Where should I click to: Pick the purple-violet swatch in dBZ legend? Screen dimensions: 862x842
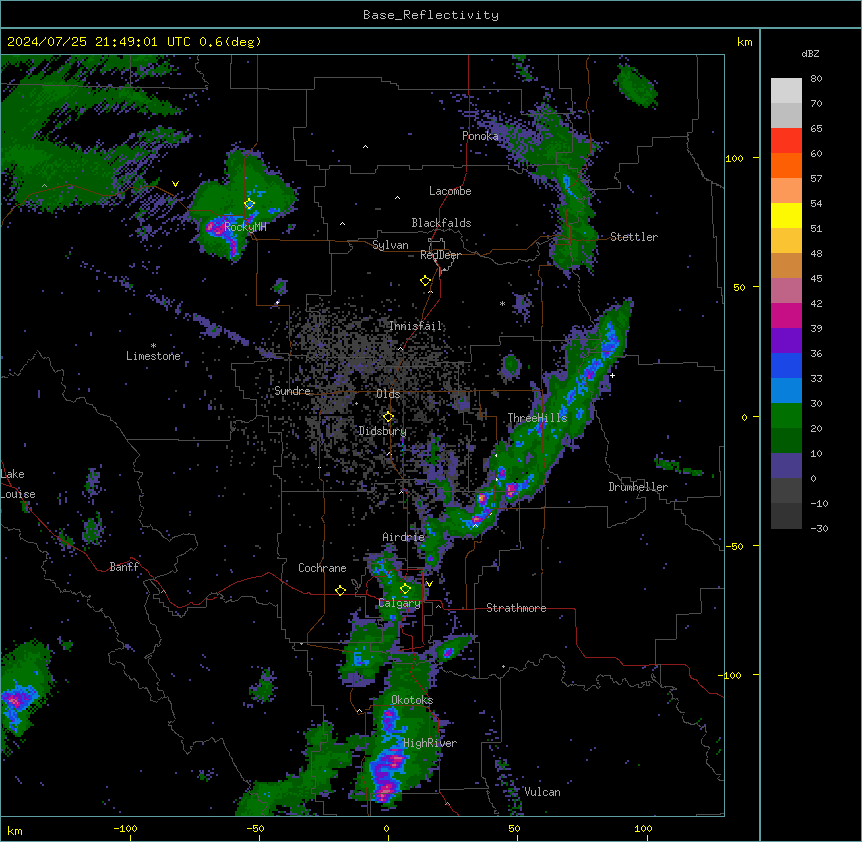786,341
